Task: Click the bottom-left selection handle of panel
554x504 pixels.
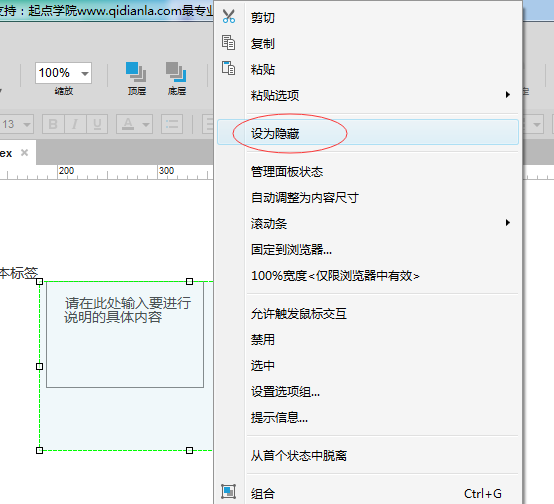Action: 40,450
